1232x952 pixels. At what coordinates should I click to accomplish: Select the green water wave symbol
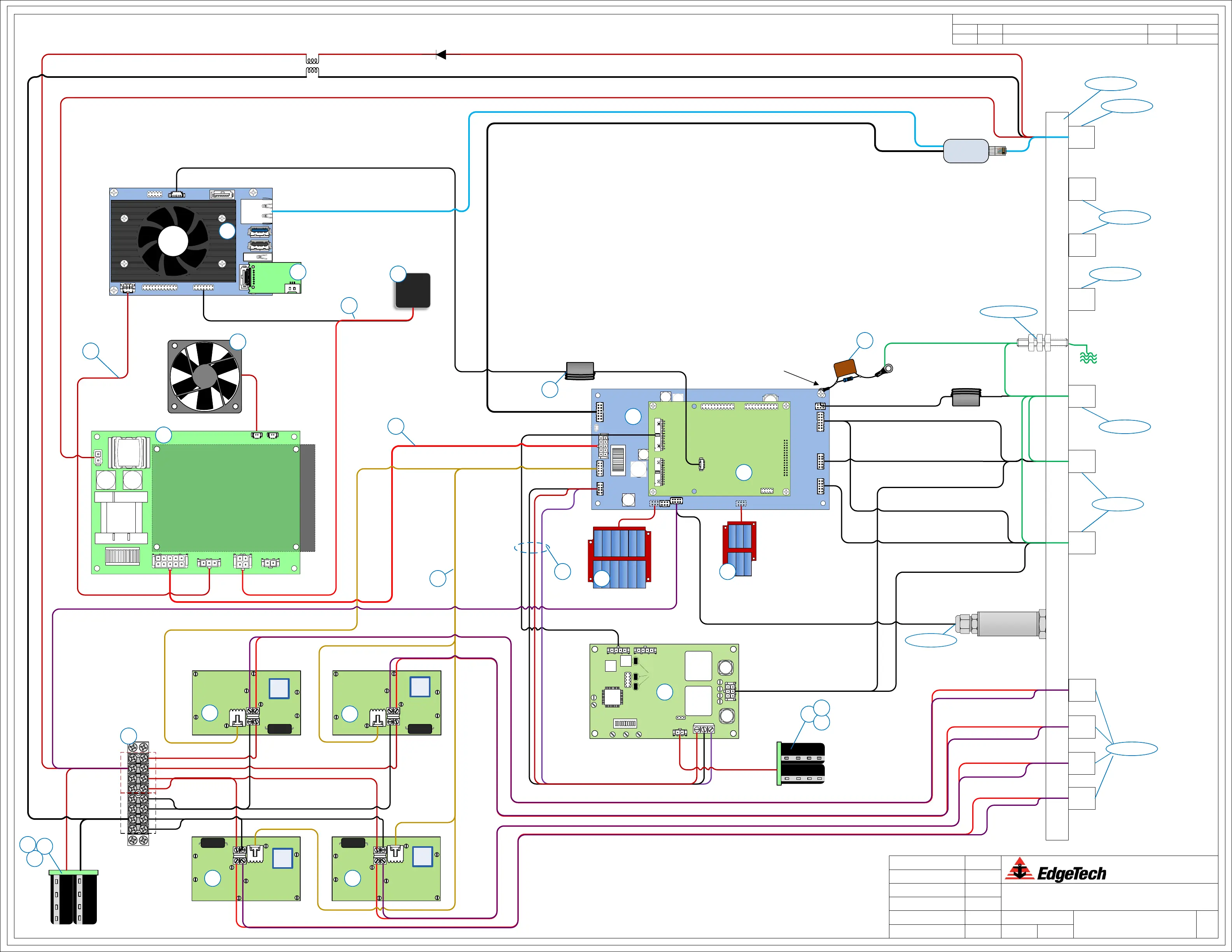(x=1088, y=357)
